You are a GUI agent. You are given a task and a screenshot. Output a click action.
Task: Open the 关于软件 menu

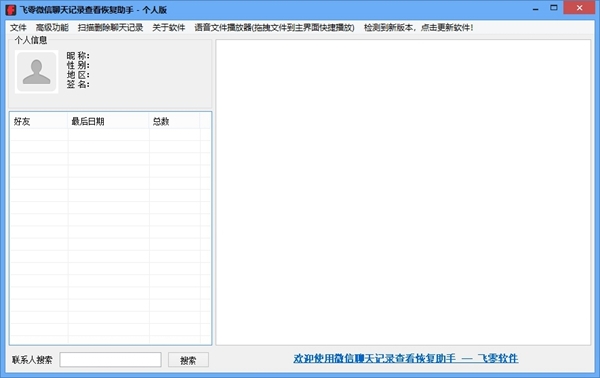pyautogui.click(x=168, y=28)
